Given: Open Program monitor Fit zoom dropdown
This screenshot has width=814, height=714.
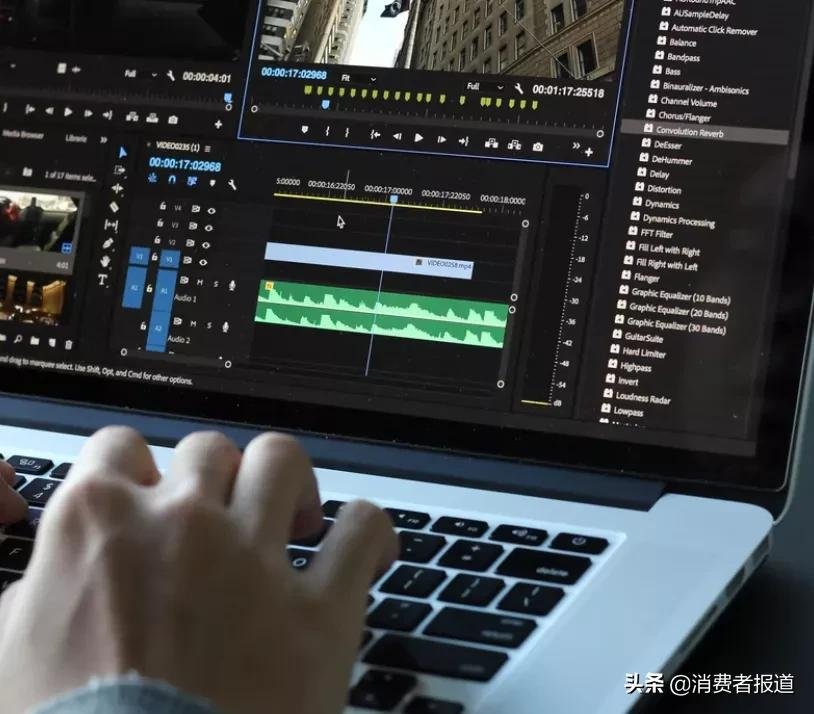Looking at the screenshot, I should point(358,78).
